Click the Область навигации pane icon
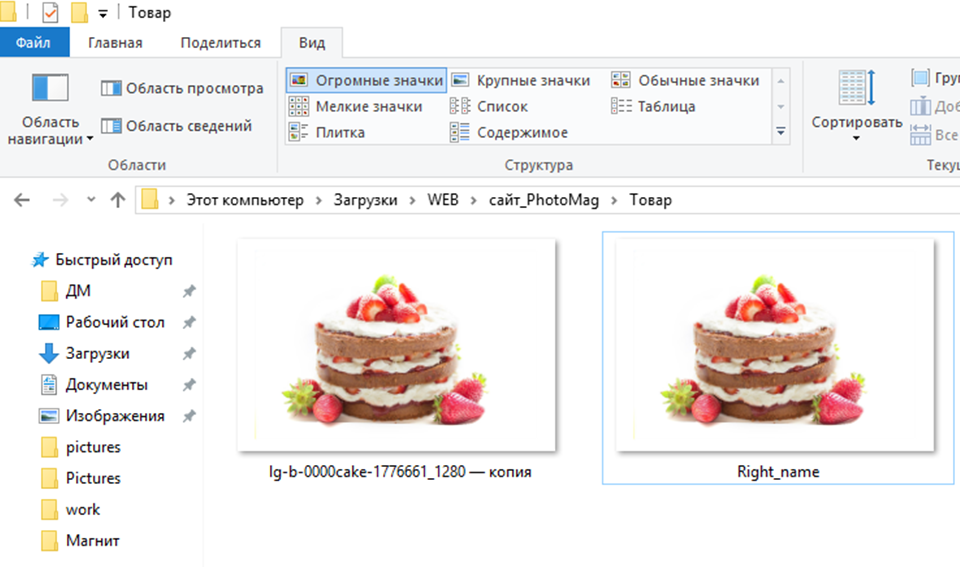960x567 pixels. (50, 88)
